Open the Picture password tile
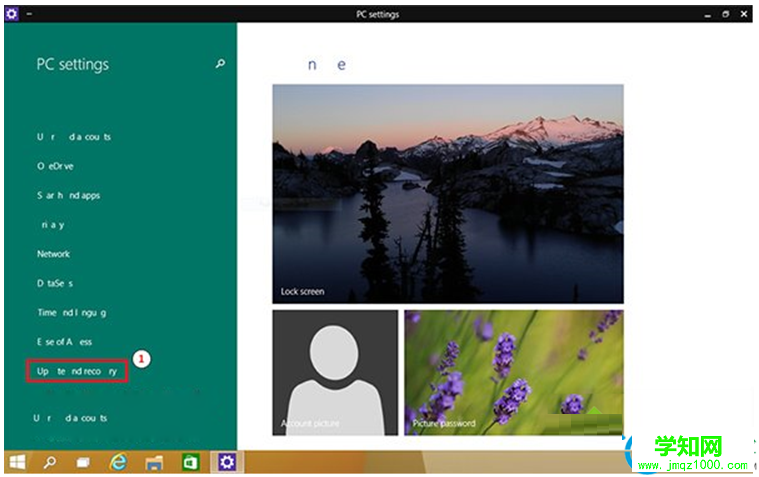 pos(513,372)
